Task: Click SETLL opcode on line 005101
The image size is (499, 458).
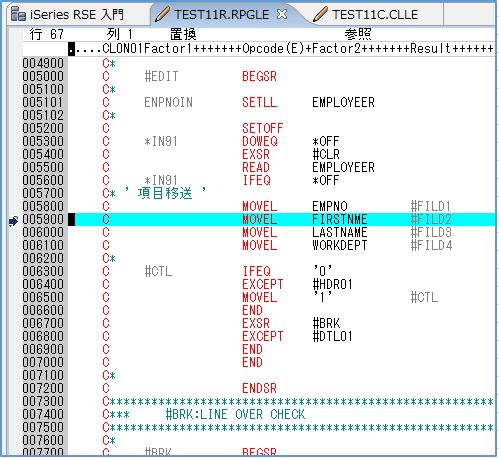Action: click(x=259, y=102)
